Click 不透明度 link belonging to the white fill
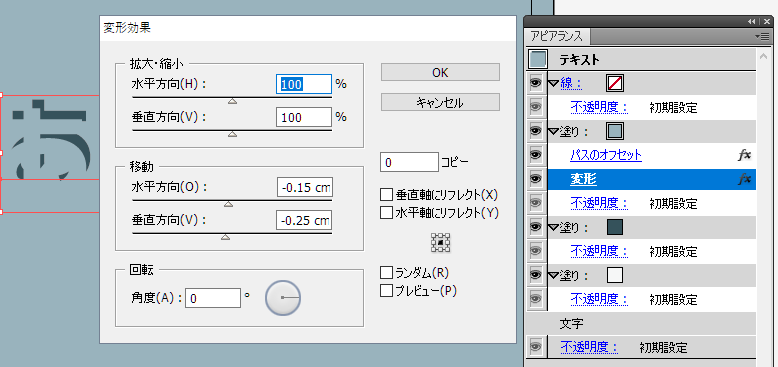Image resolution: width=778 pixels, height=367 pixels. click(599, 300)
